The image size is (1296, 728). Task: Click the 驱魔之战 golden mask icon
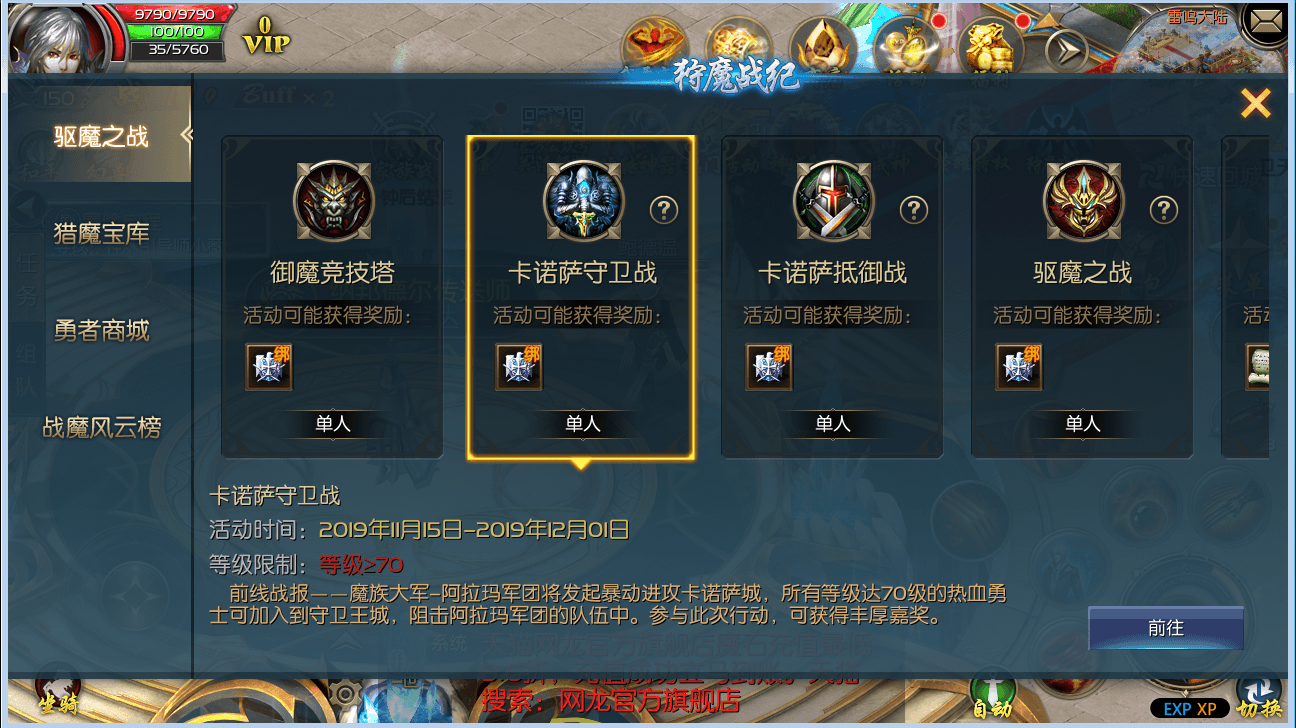[1083, 201]
